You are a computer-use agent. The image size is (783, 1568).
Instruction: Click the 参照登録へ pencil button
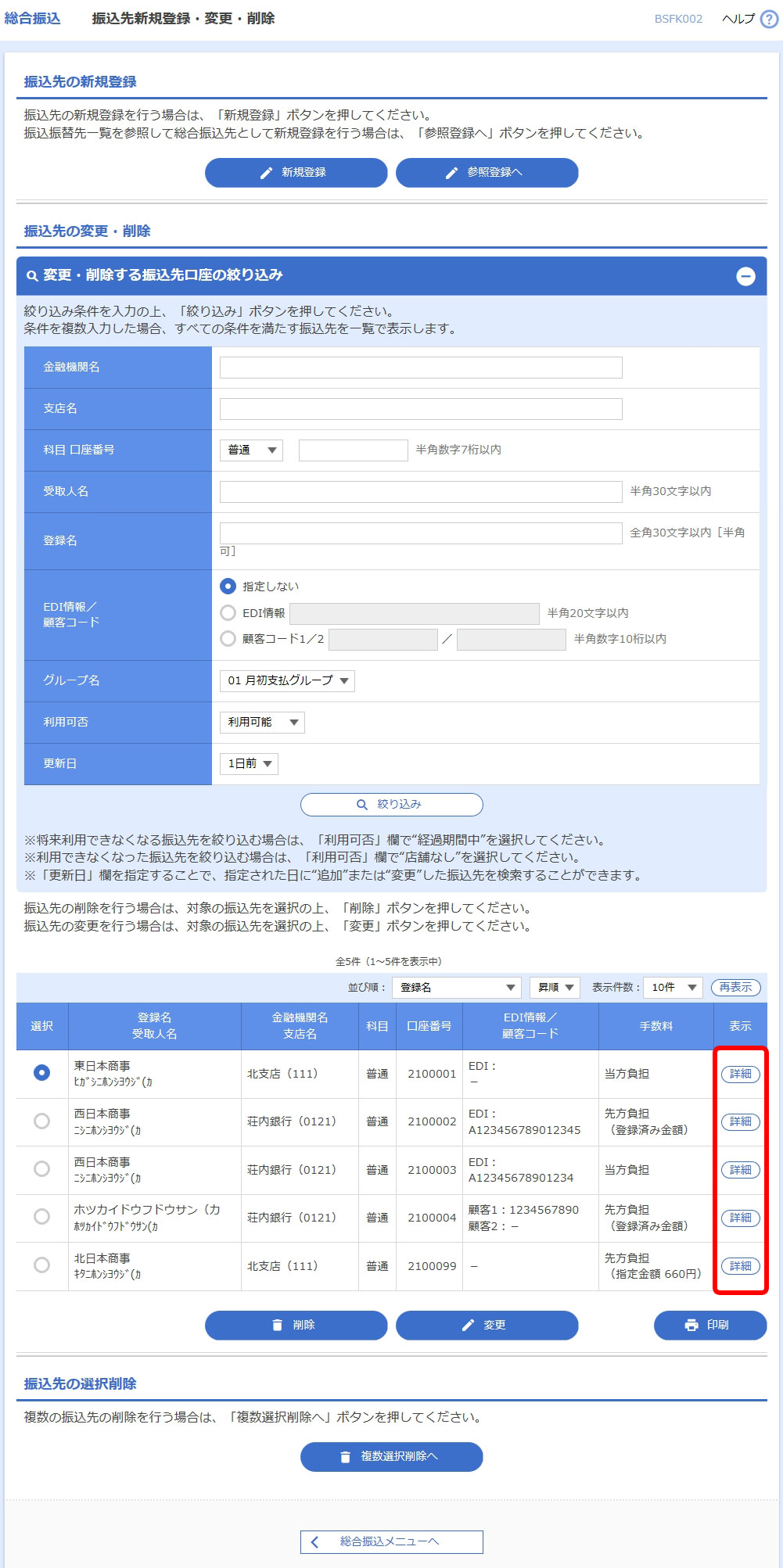click(x=487, y=173)
